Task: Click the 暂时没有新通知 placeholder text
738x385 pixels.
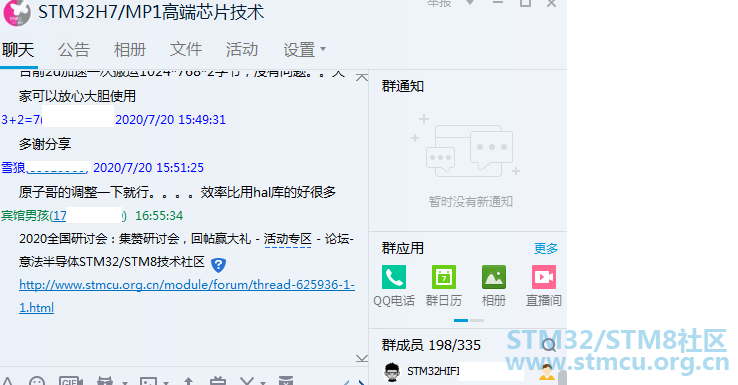Action: pyautogui.click(x=470, y=202)
